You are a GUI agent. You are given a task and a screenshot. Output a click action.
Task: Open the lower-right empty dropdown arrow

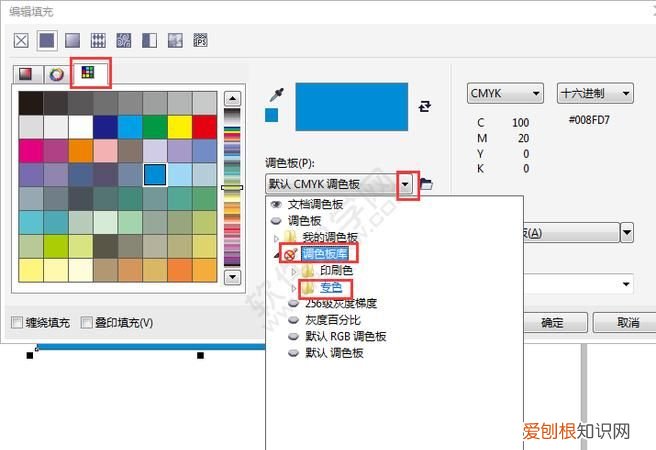pos(626,284)
